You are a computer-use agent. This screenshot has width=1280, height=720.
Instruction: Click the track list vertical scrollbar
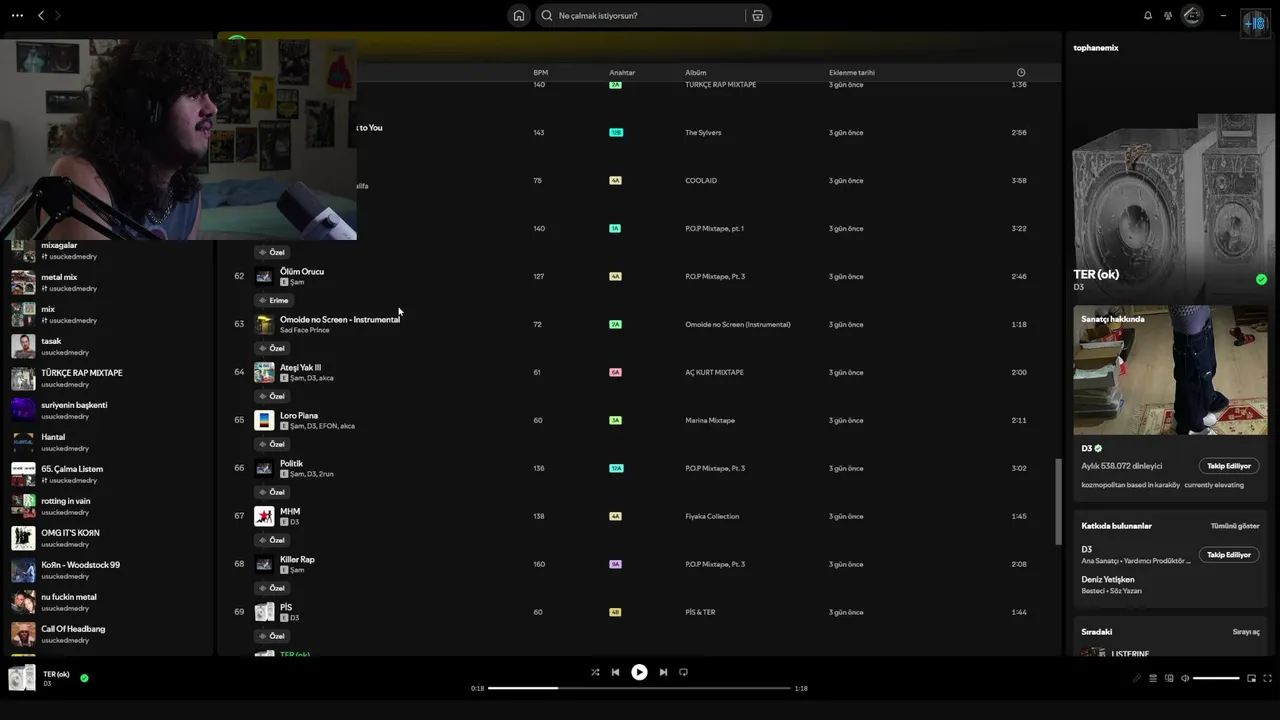(x=1058, y=502)
